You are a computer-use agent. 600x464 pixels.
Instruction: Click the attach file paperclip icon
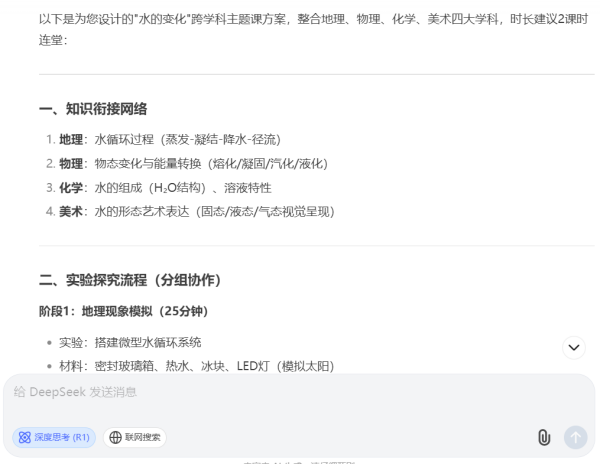544,437
